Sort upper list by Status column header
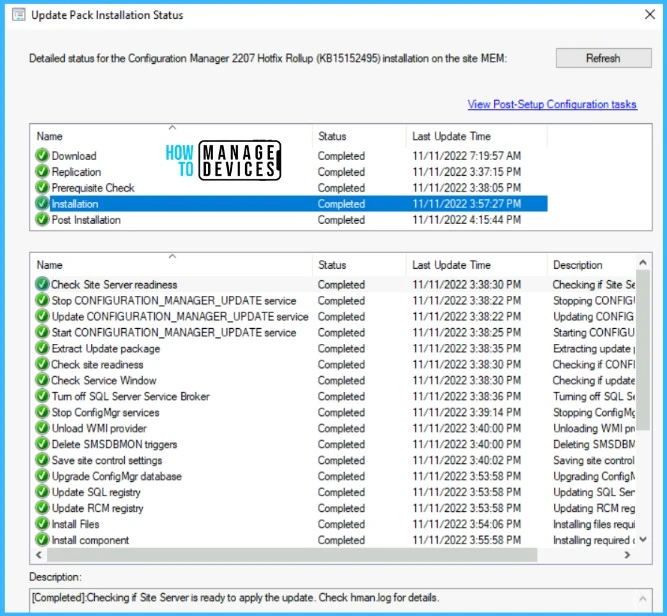 pos(359,136)
